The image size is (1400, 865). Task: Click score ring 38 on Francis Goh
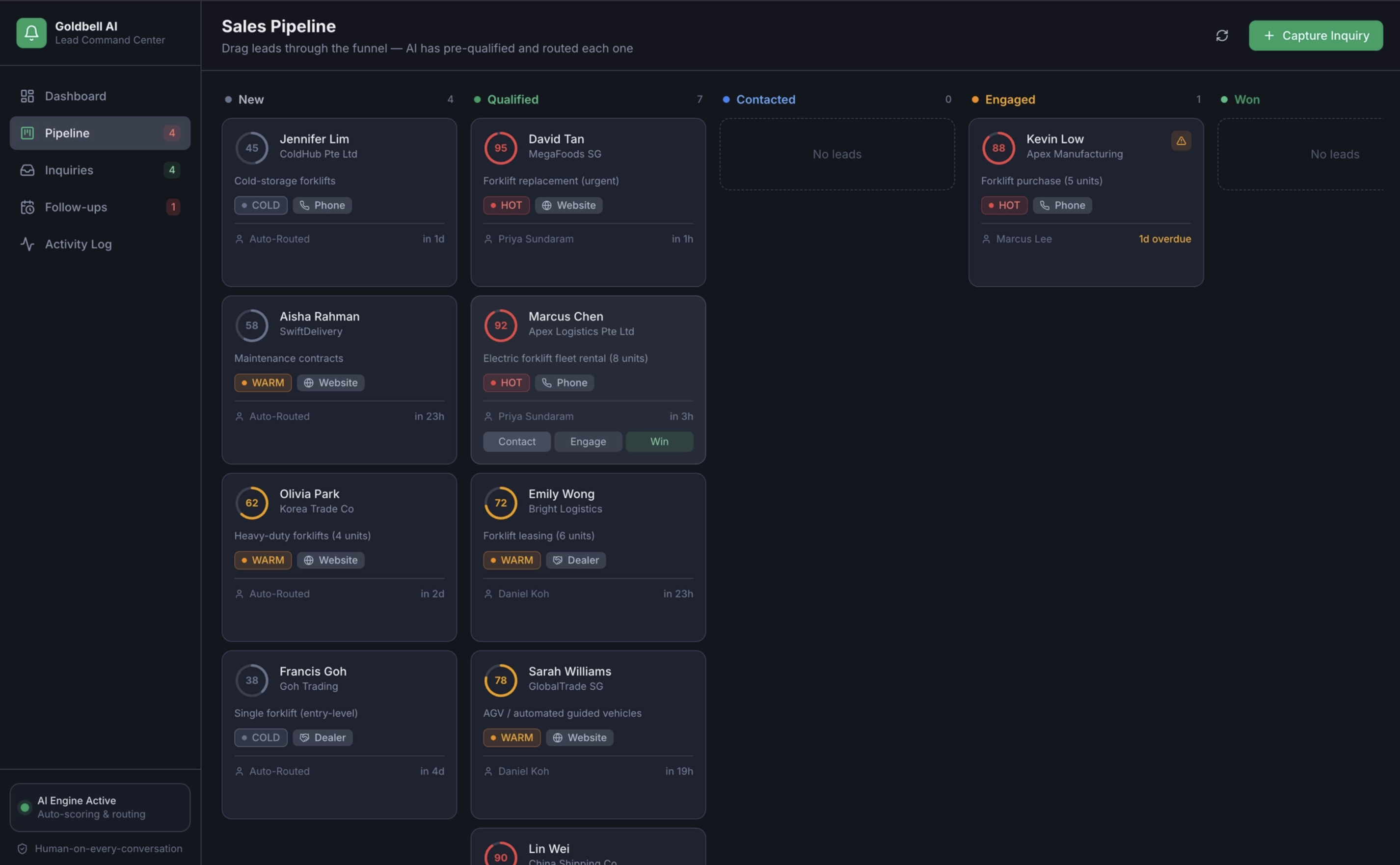[x=252, y=680]
